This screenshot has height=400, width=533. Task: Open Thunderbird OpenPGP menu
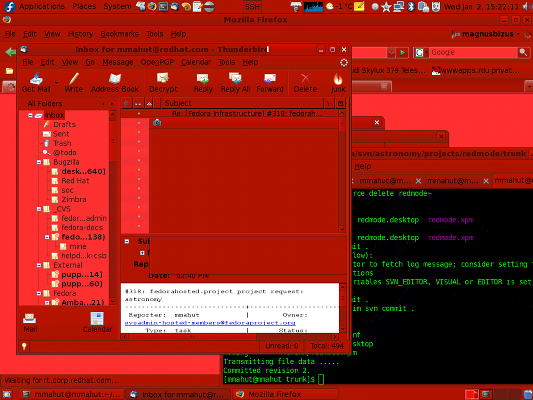click(157, 62)
